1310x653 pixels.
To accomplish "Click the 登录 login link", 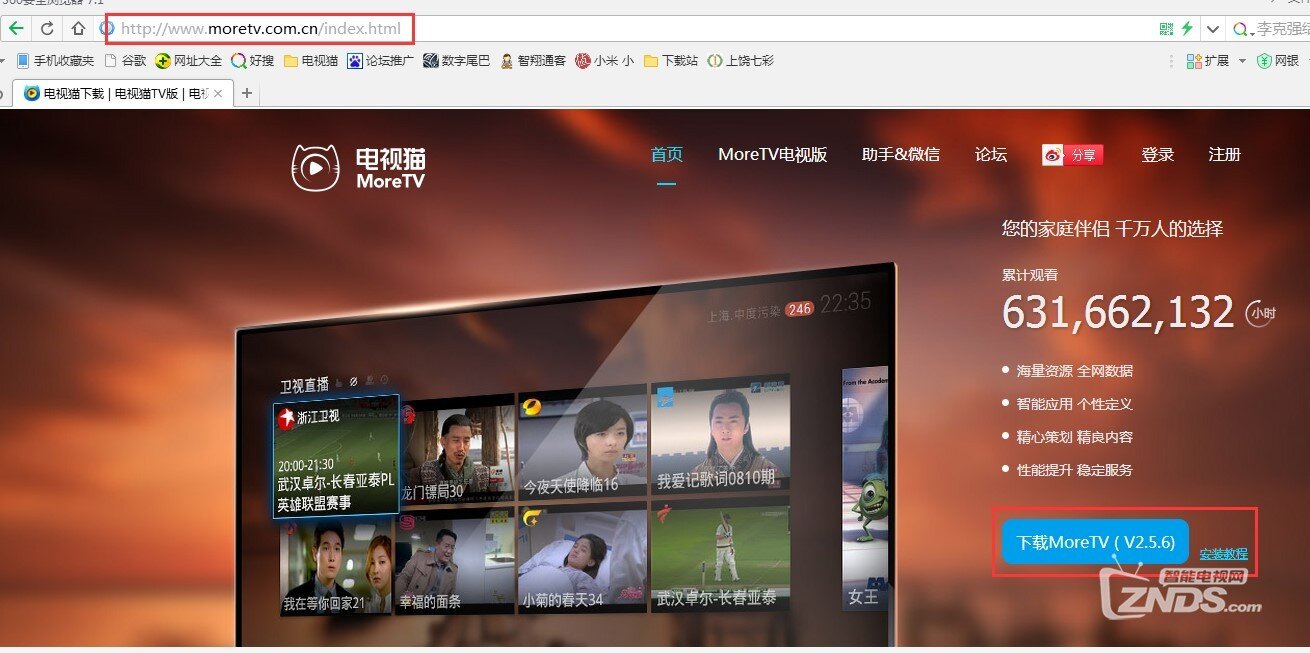I will tap(1158, 155).
